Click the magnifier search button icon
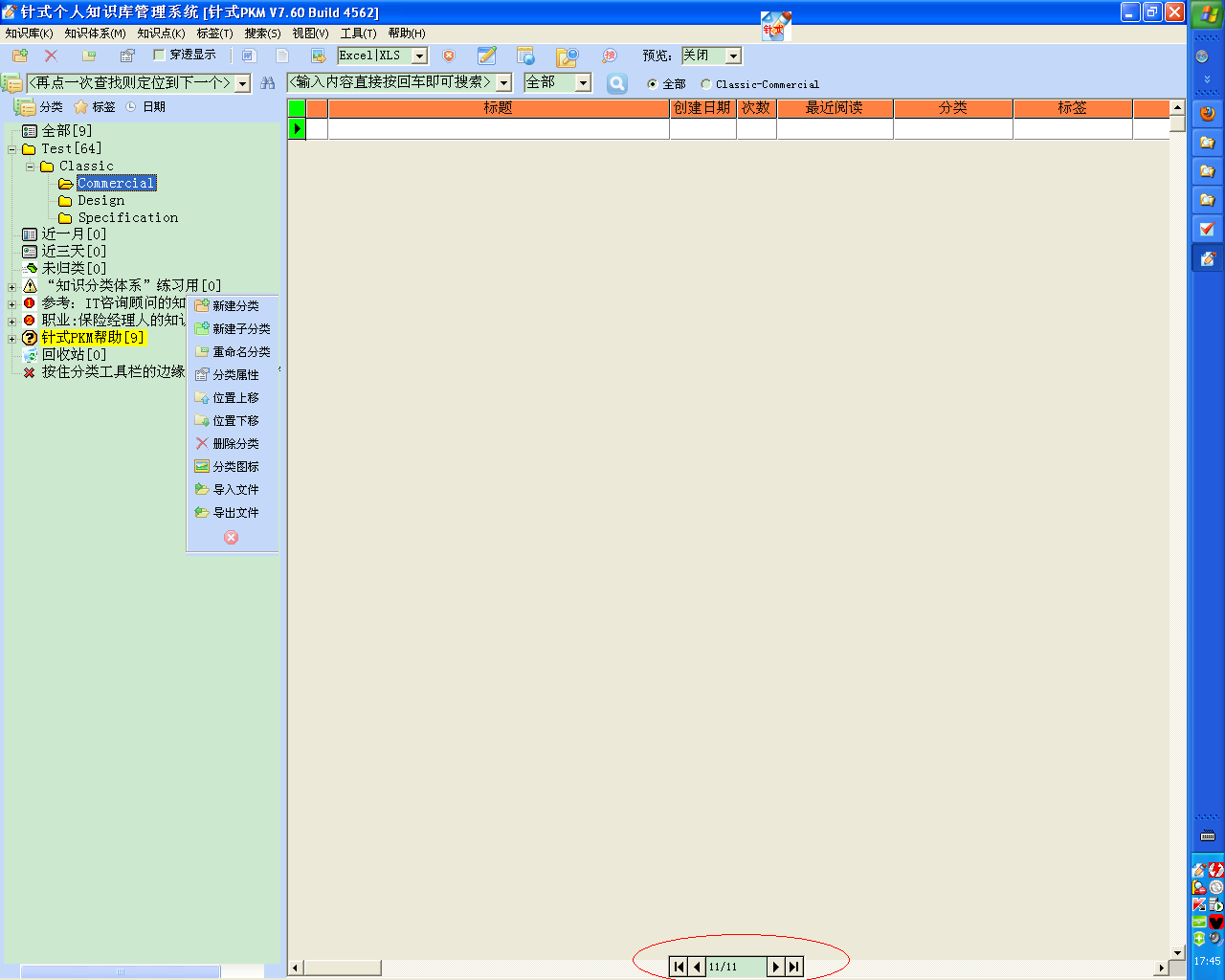Image resolution: width=1225 pixels, height=980 pixels. [x=617, y=83]
